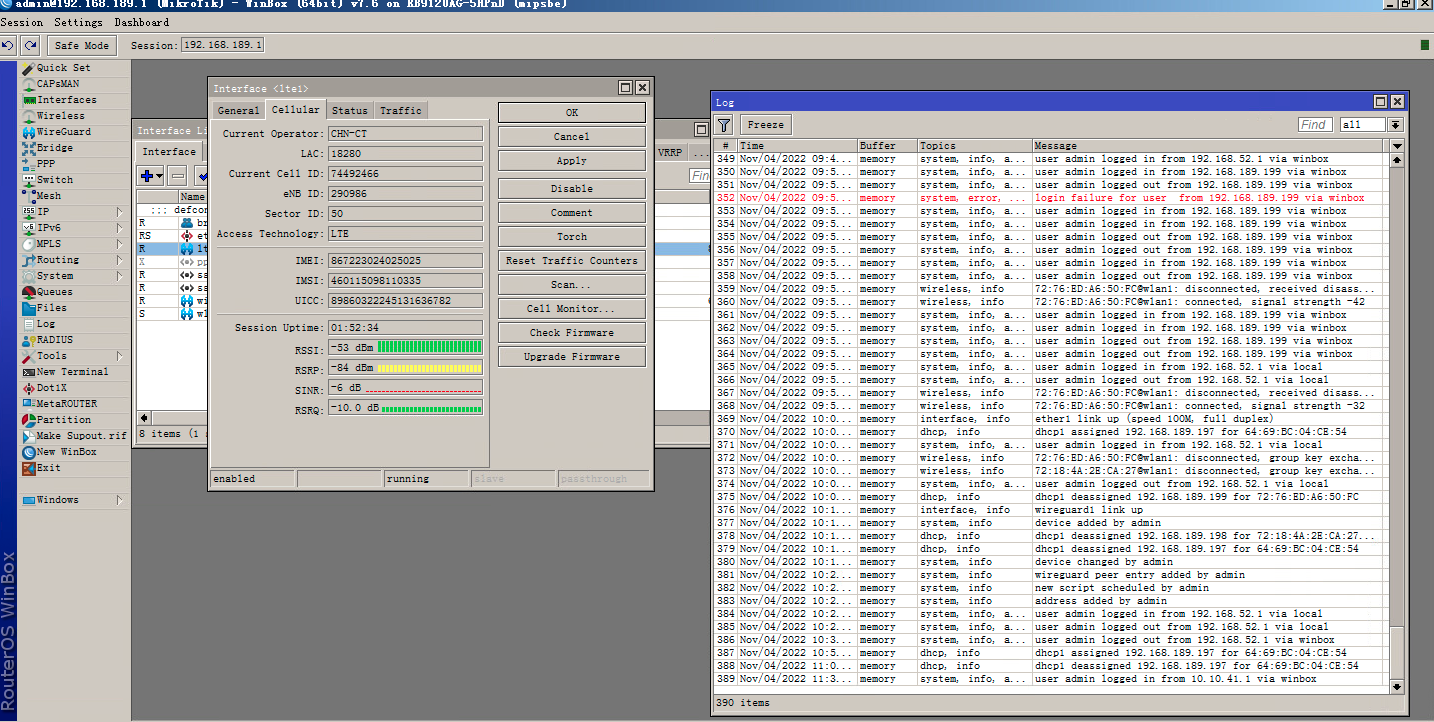Switch to the General tab
The height and width of the screenshot is (722, 1434).
coord(238,110)
